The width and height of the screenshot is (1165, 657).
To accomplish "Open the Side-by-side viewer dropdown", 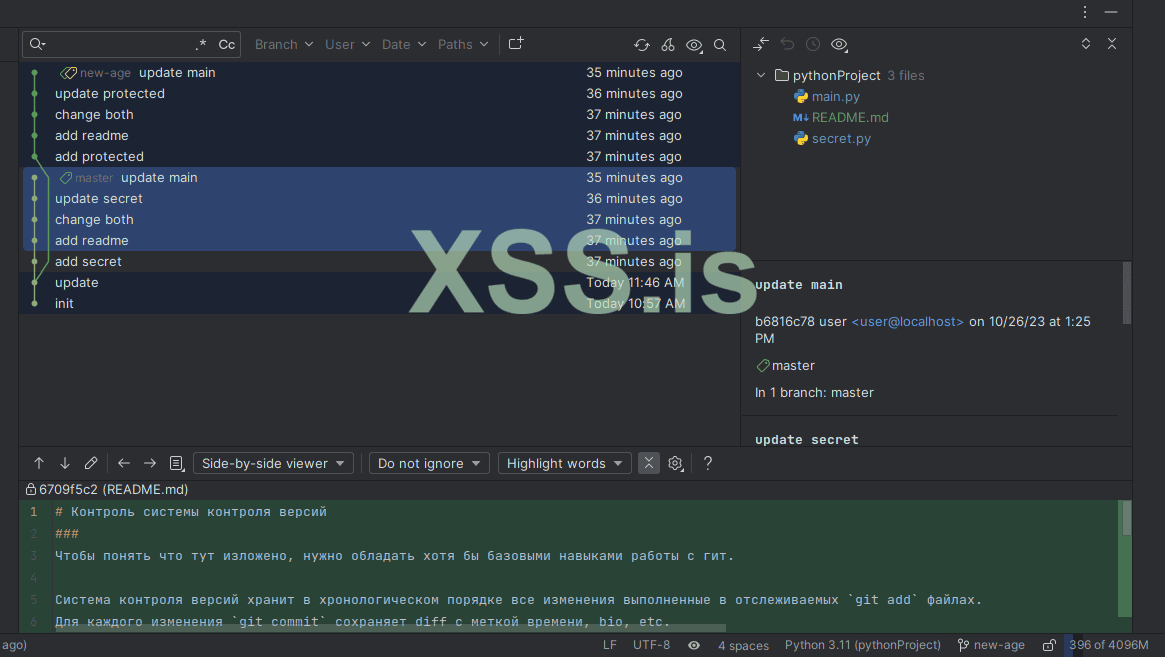I will click(272, 463).
